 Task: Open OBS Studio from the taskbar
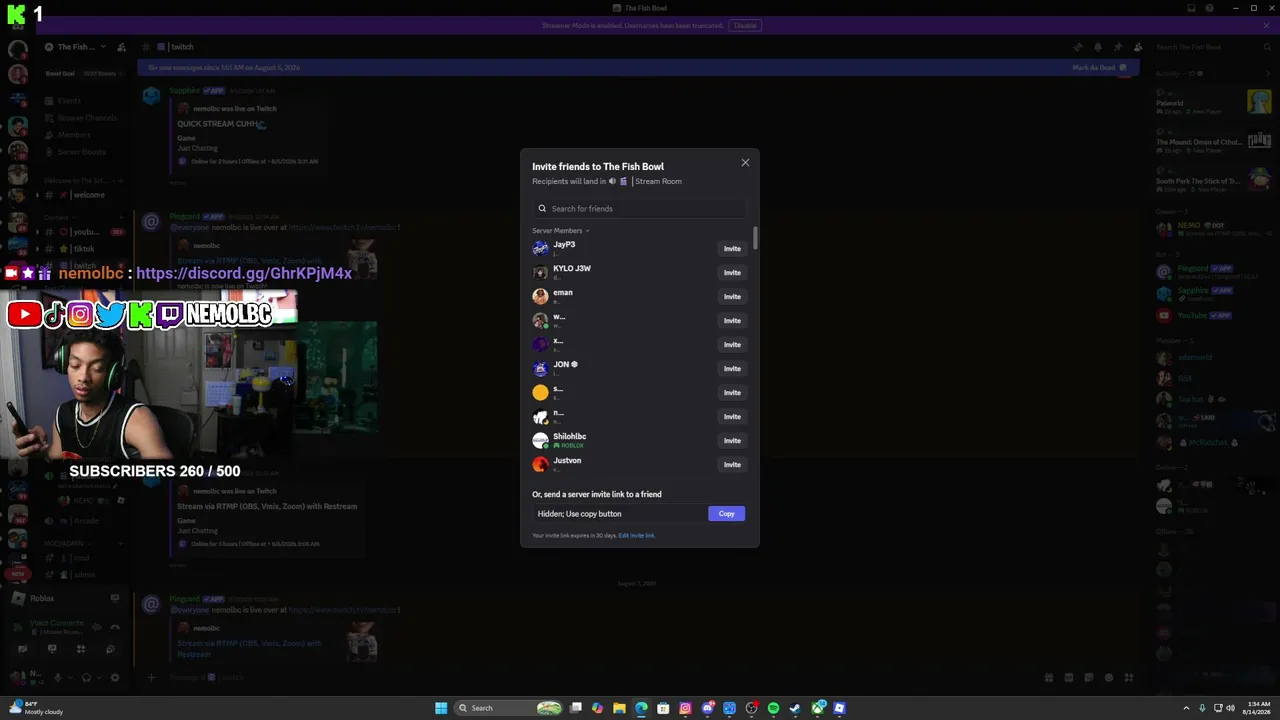point(752,708)
